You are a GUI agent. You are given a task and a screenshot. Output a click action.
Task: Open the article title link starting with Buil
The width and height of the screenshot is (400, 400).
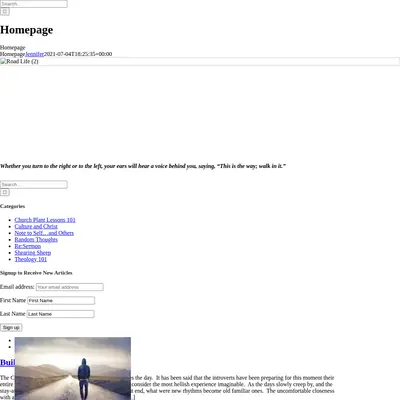[7, 363]
